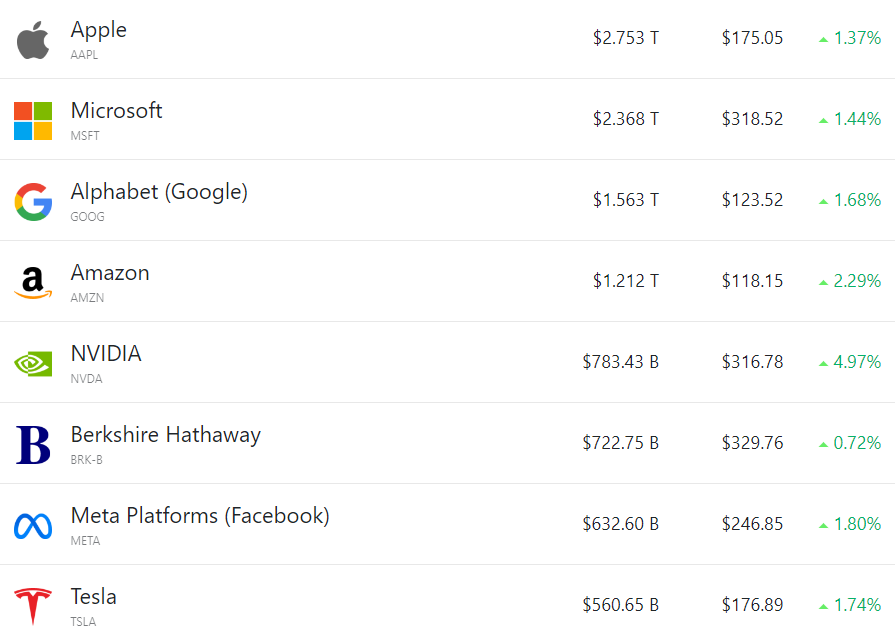Click the blue Meta infinity logo
Screen dimensions: 895x642
point(33,525)
